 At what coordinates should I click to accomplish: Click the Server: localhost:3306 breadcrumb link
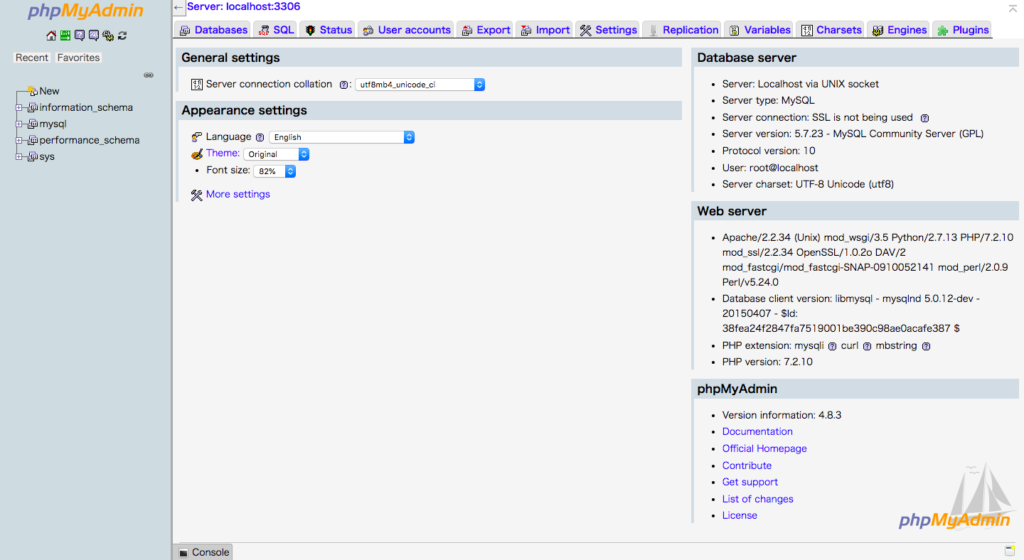(244, 7)
